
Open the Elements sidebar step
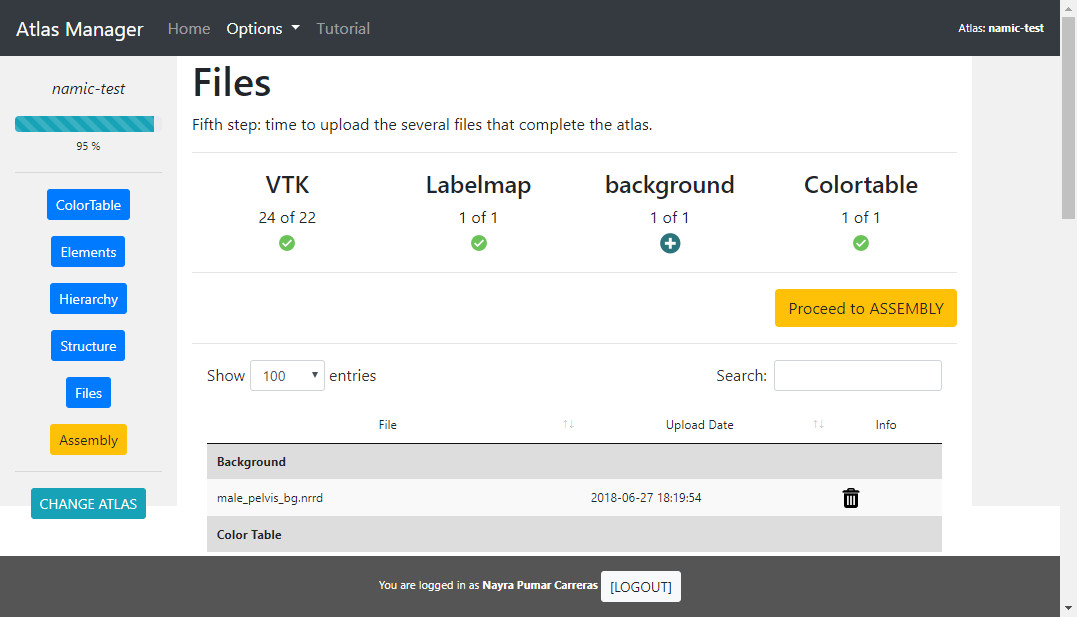88,252
